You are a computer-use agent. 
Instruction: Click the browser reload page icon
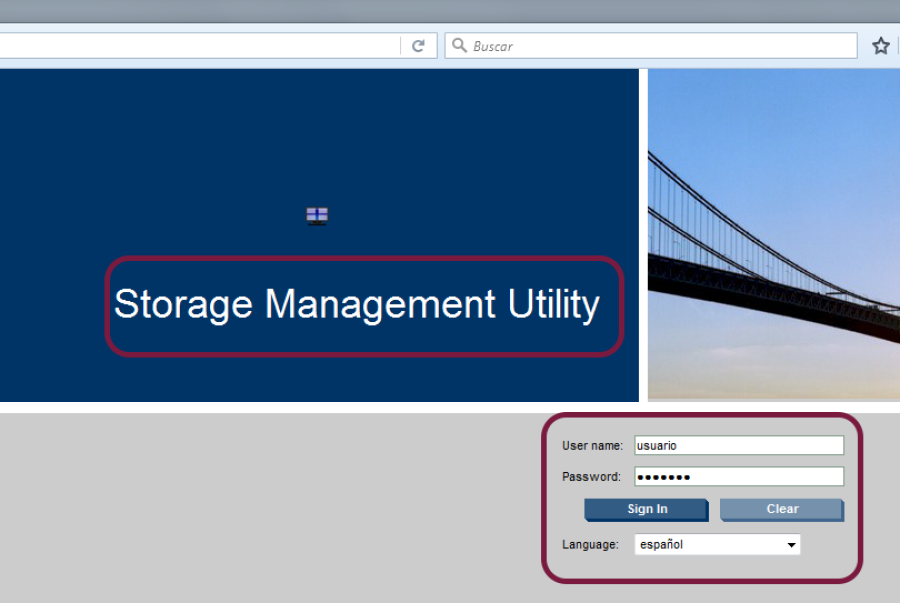[x=418, y=46]
